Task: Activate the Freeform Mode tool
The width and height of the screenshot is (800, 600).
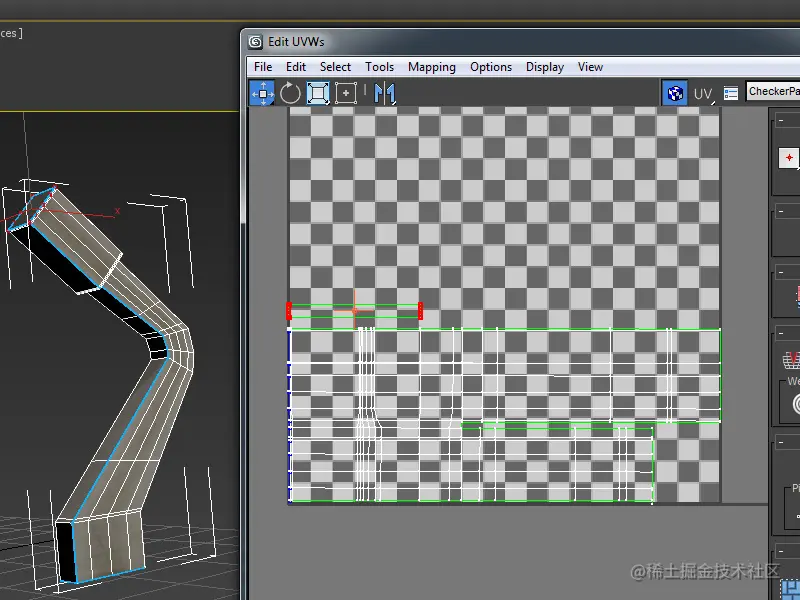Action: [x=346, y=93]
